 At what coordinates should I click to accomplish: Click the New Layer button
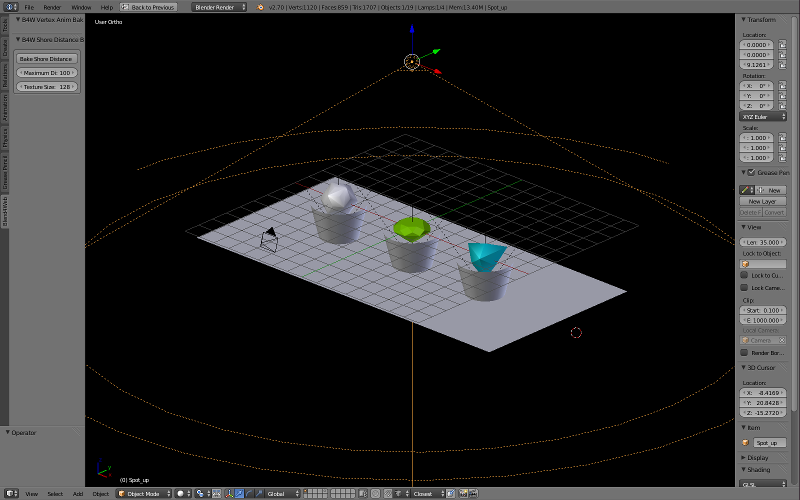coord(762,201)
